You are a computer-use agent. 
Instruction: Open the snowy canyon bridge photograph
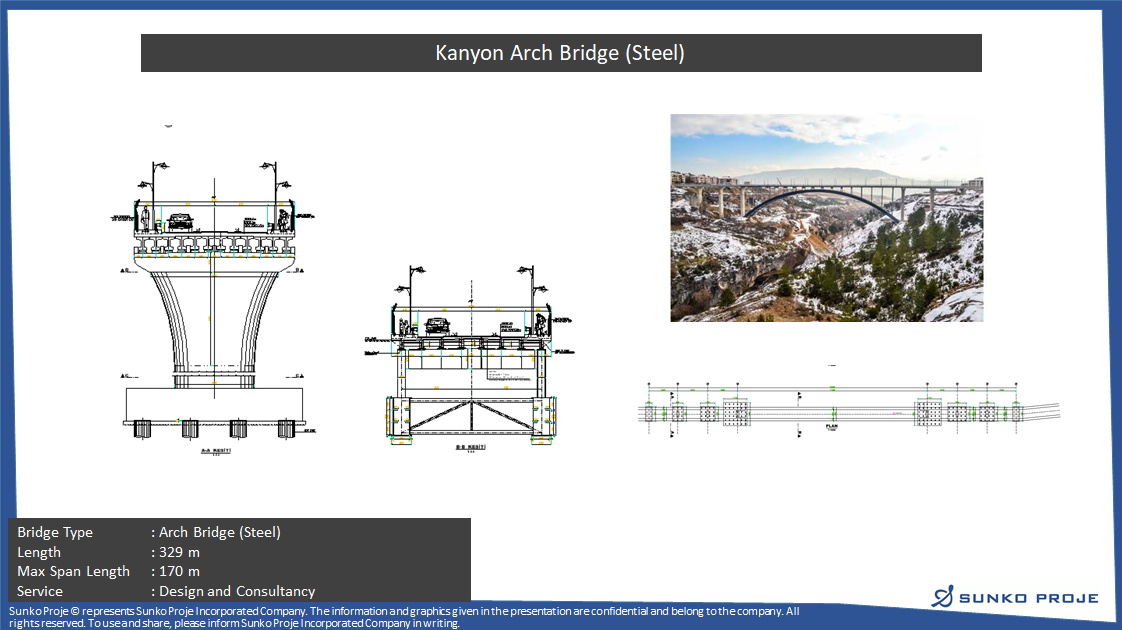826,217
